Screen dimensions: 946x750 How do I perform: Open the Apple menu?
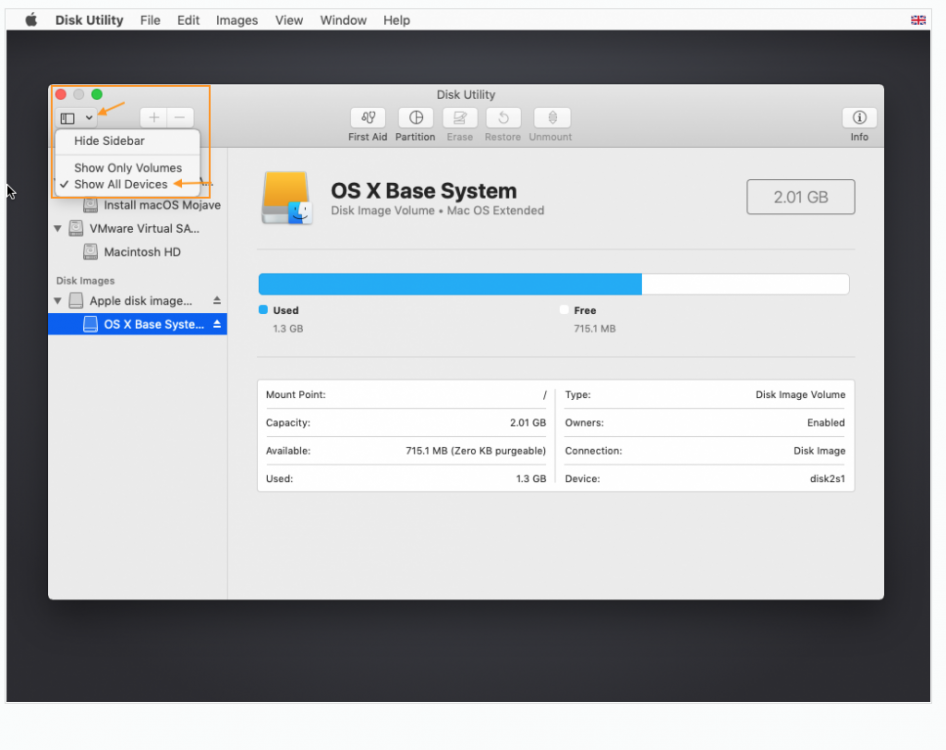pyautogui.click(x=31, y=20)
